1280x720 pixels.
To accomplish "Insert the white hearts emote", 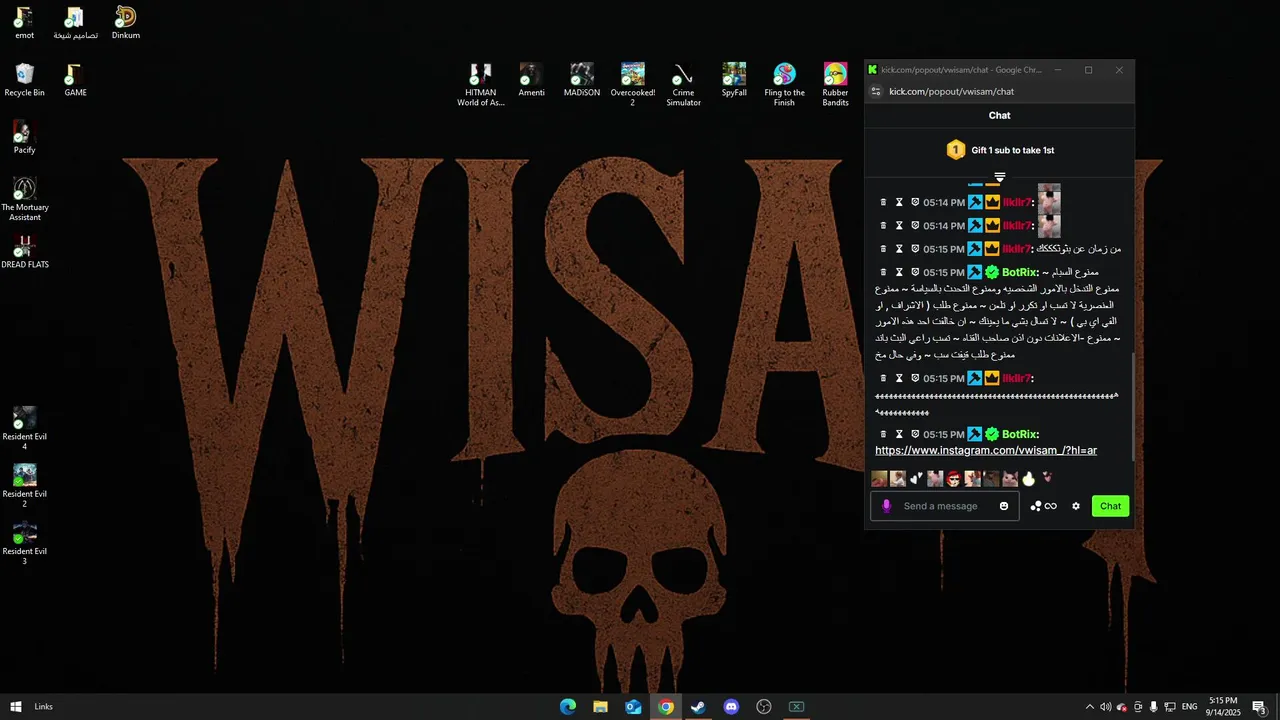I will click(x=916, y=479).
